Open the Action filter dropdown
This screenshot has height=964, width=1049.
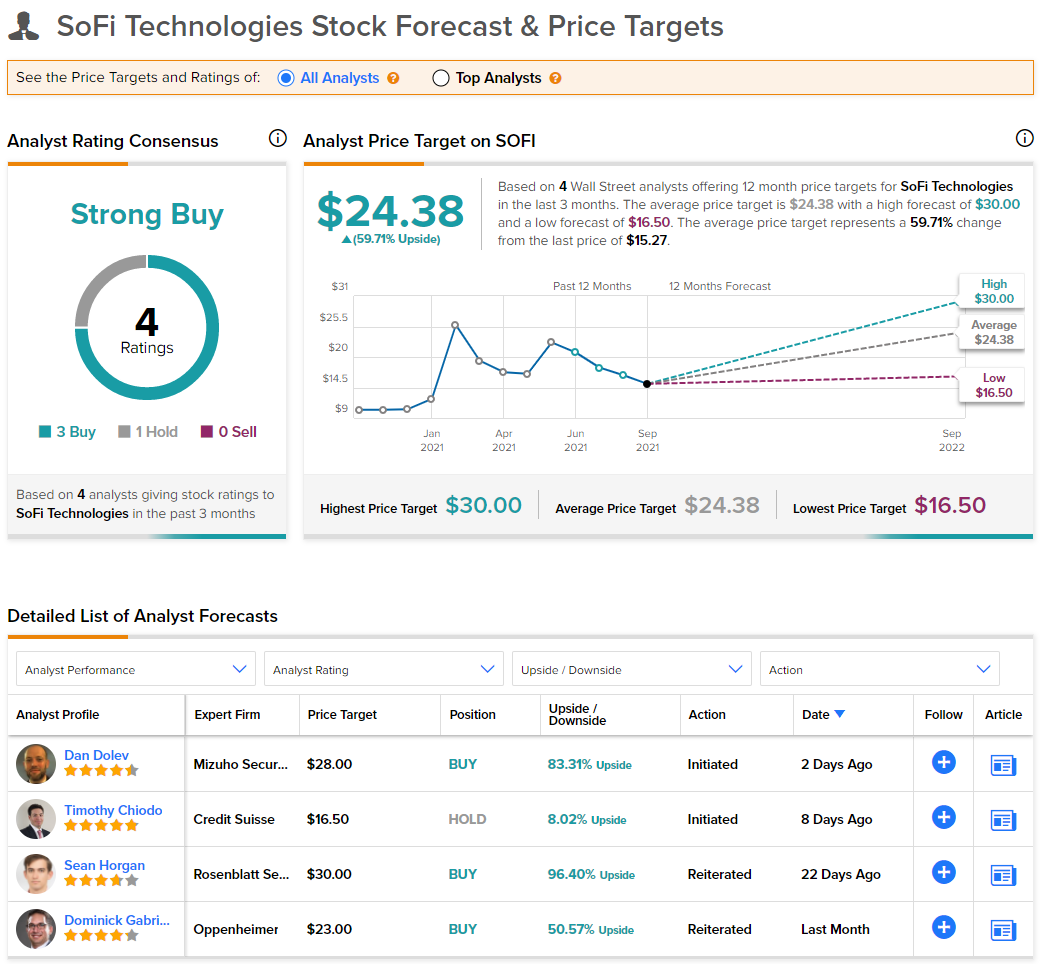(880, 669)
